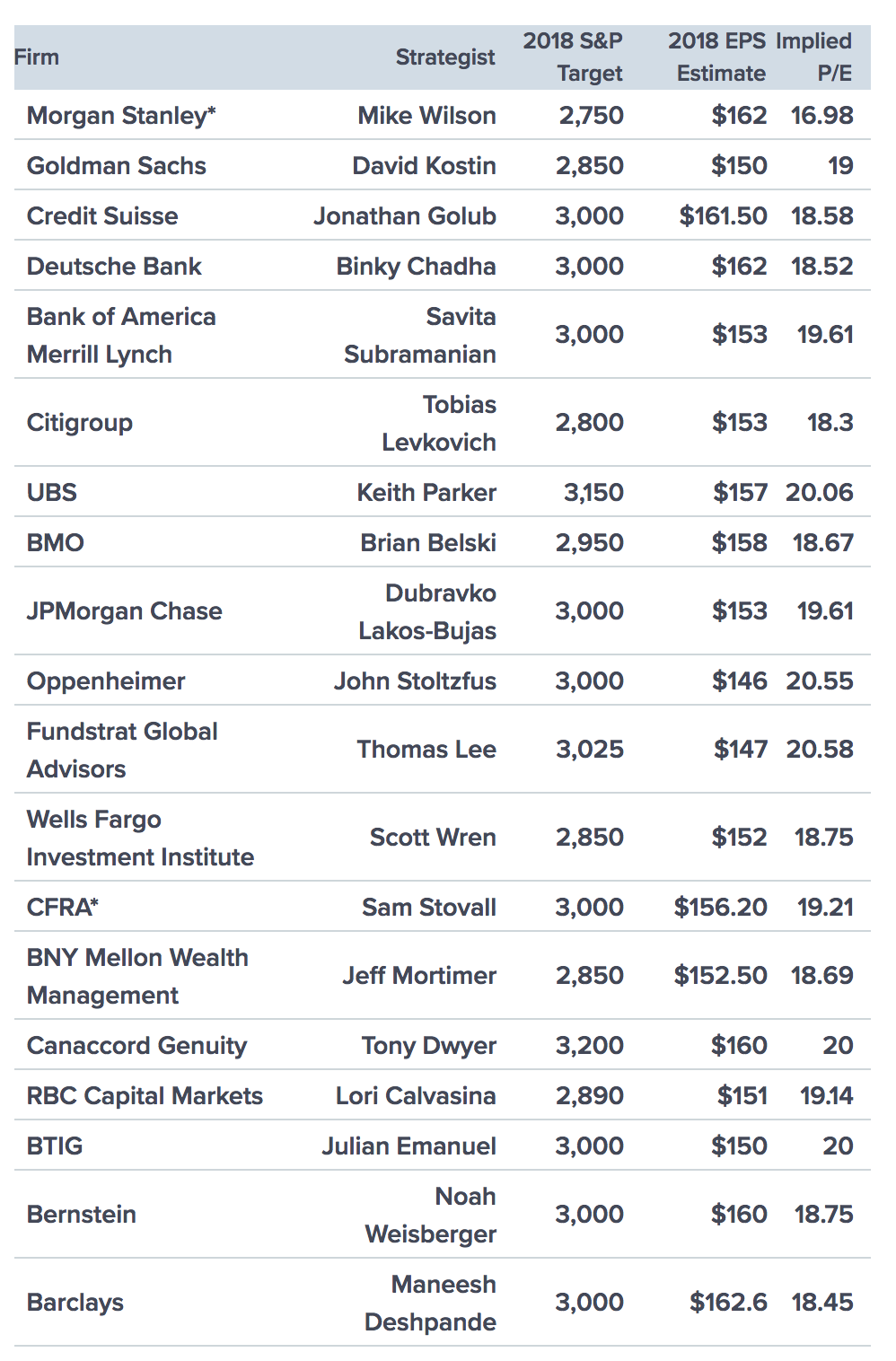Click Oppenheimer's implied P/E 20.55
The height and width of the screenshot is (1361, 896).
(820, 681)
